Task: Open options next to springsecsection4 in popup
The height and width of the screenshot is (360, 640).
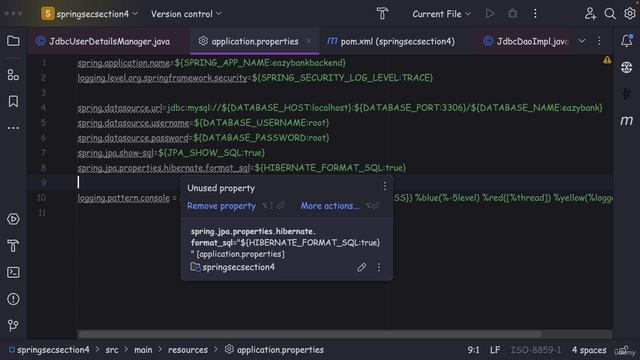Action: tap(379, 267)
